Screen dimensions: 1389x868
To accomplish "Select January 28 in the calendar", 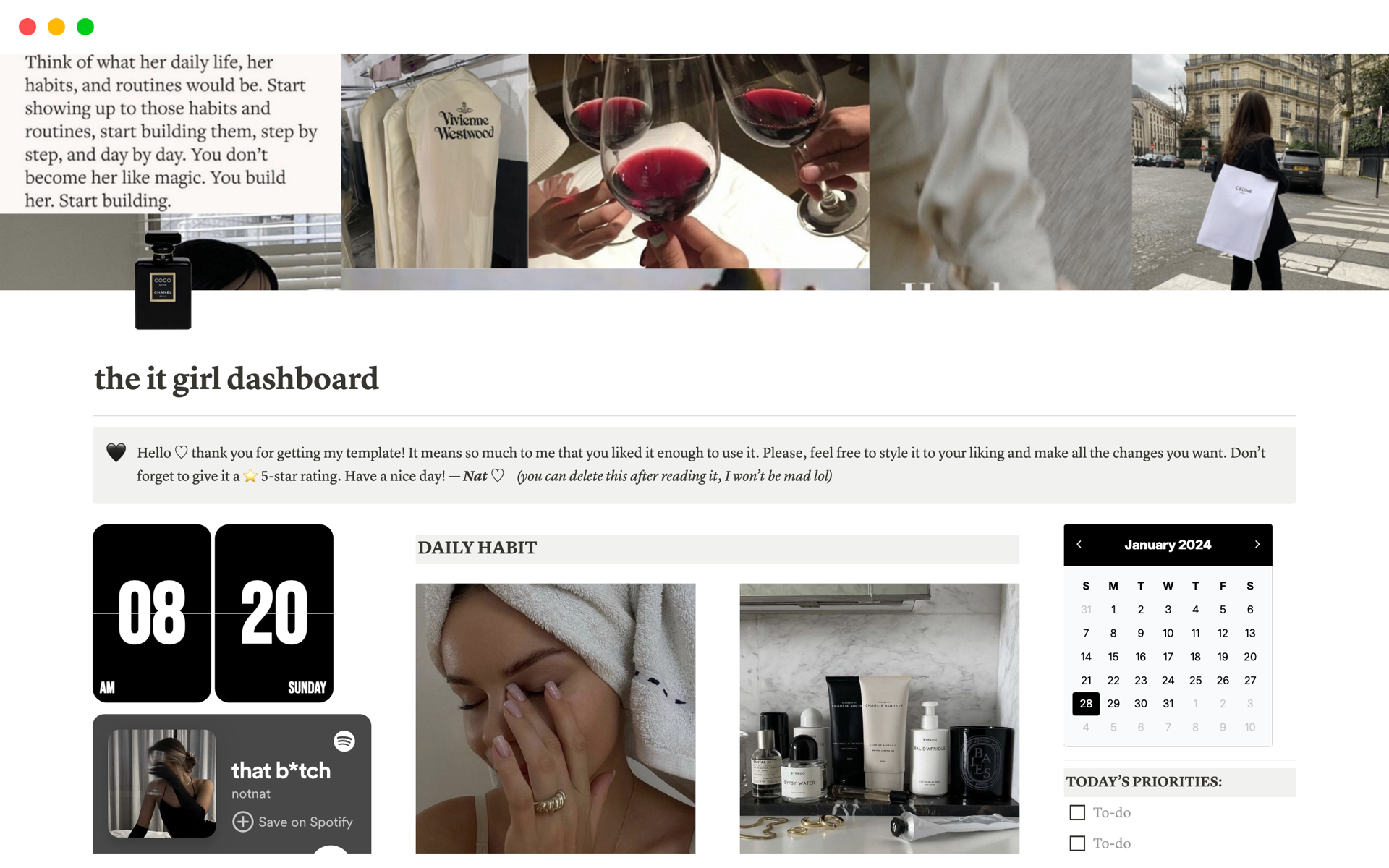I will 1086,703.
